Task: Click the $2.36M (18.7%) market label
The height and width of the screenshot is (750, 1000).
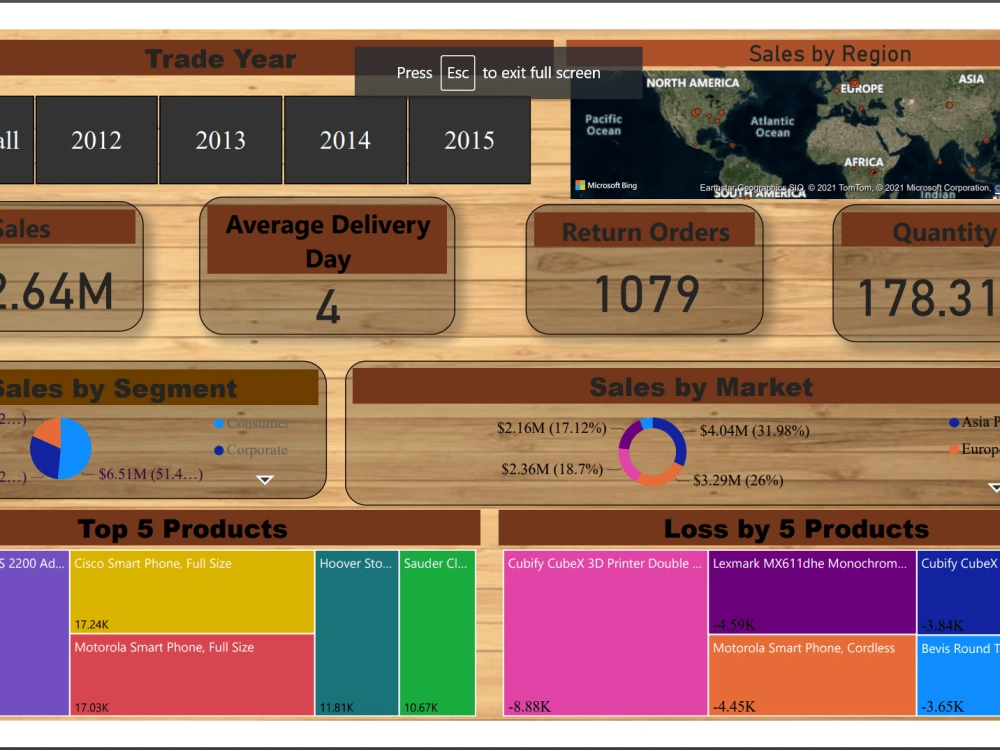Action: (x=552, y=469)
